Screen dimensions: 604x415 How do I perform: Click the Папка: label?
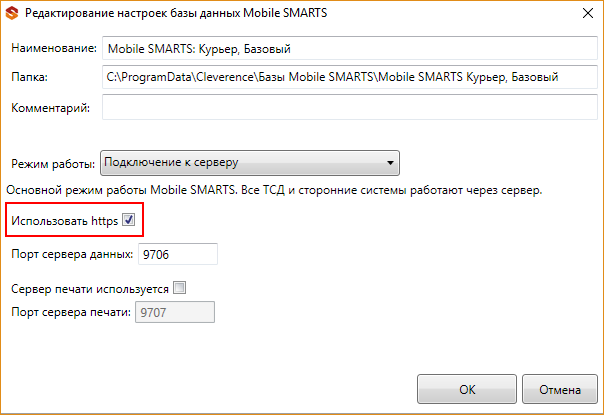(x=29, y=77)
